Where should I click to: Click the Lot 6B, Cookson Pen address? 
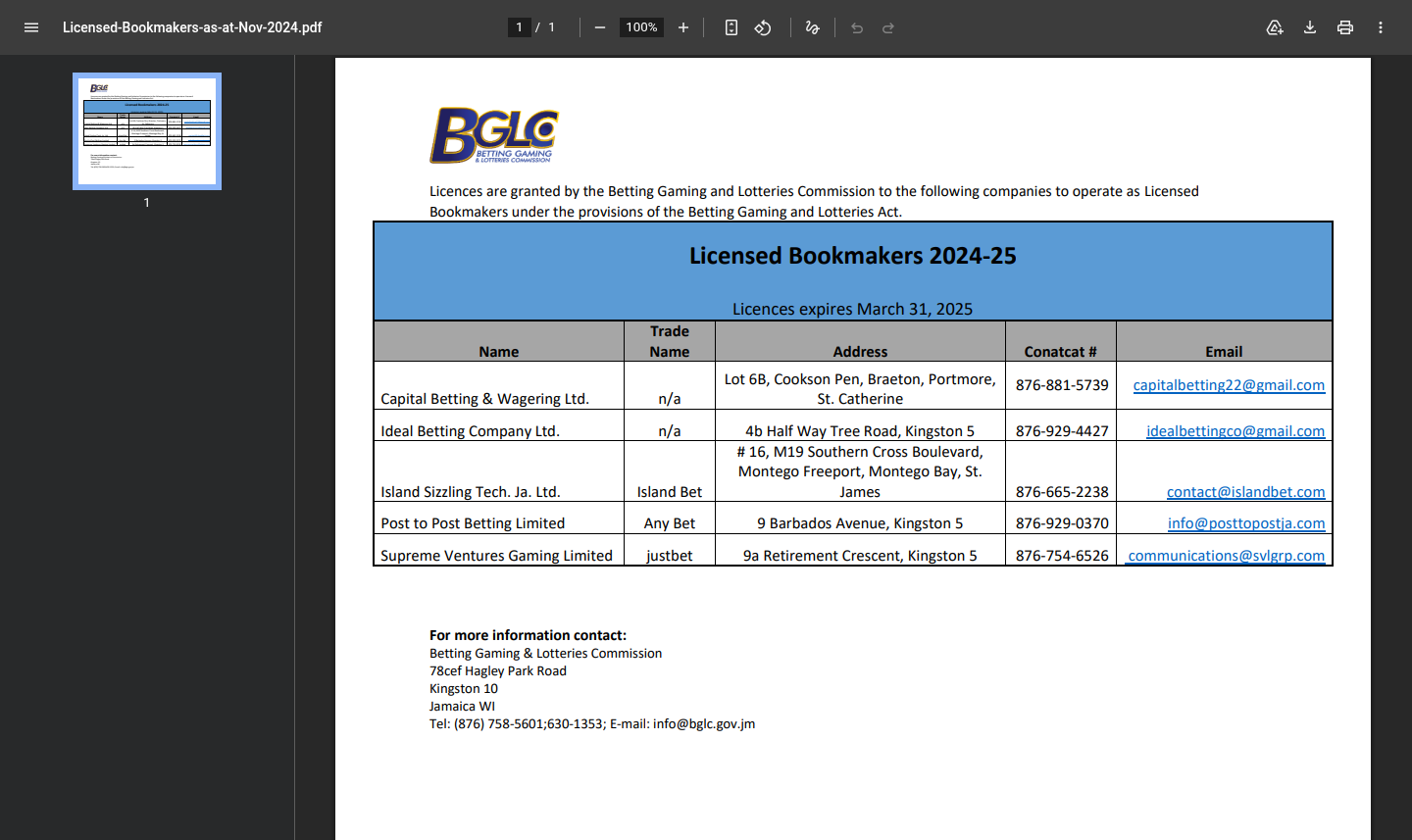(x=860, y=389)
